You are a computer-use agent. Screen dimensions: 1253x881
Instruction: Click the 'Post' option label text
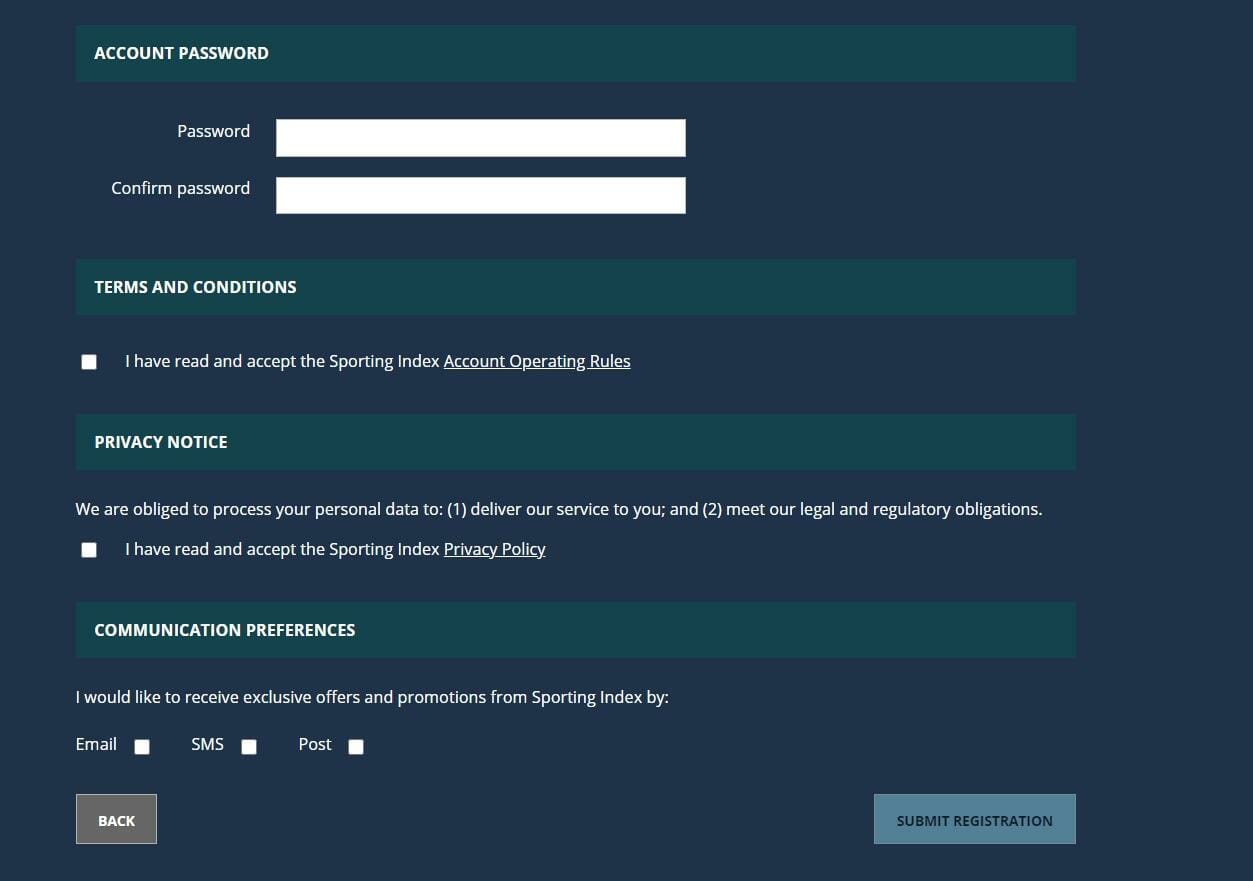click(x=314, y=744)
